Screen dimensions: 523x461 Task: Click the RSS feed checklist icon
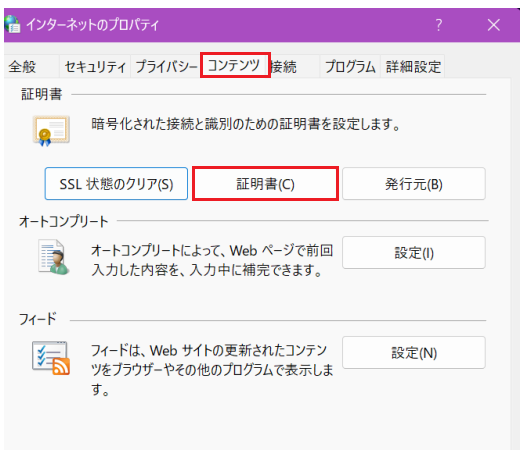point(51,358)
